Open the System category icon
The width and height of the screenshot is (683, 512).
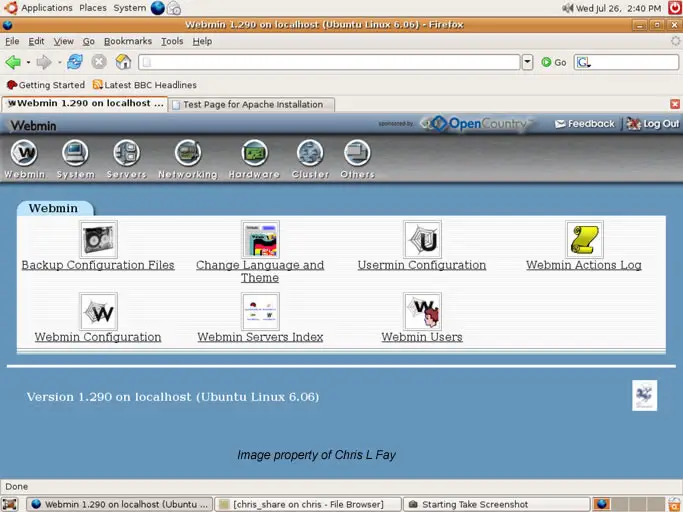tap(75, 153)
